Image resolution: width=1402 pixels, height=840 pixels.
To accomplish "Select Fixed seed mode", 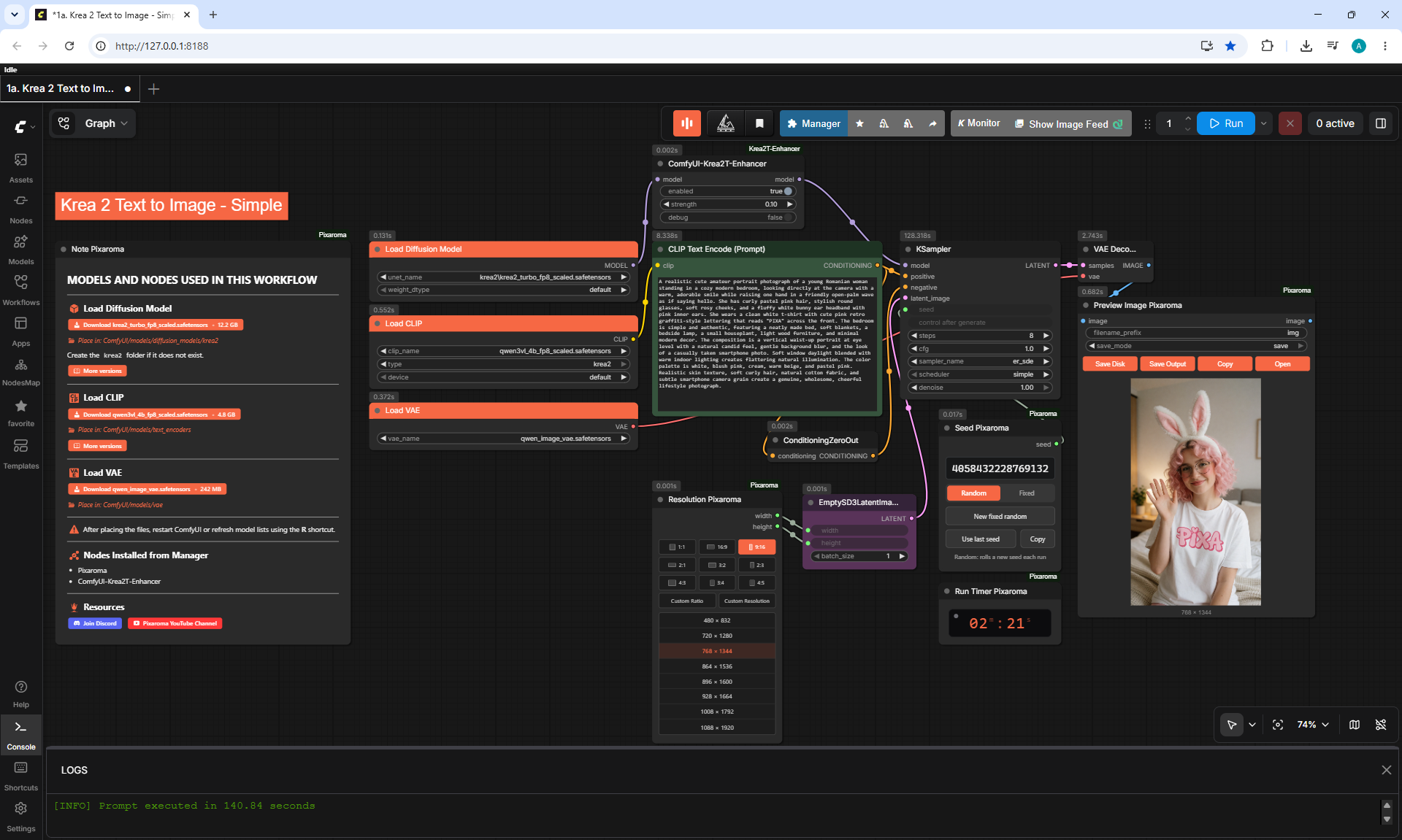I will point(1027,493).
